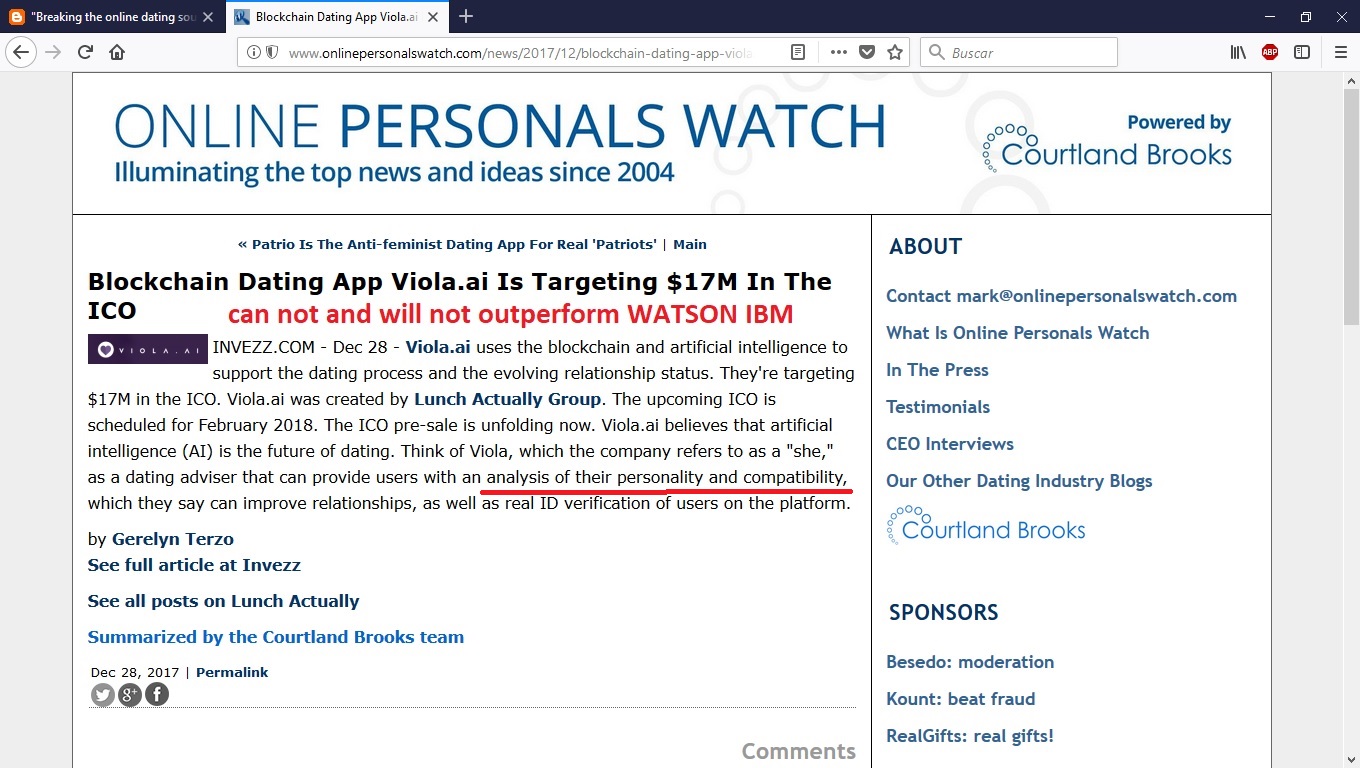The width and height of the screenshot is (1360, 768).
Task: Toggle the sidebar view icon
Action: (1302, 52)
